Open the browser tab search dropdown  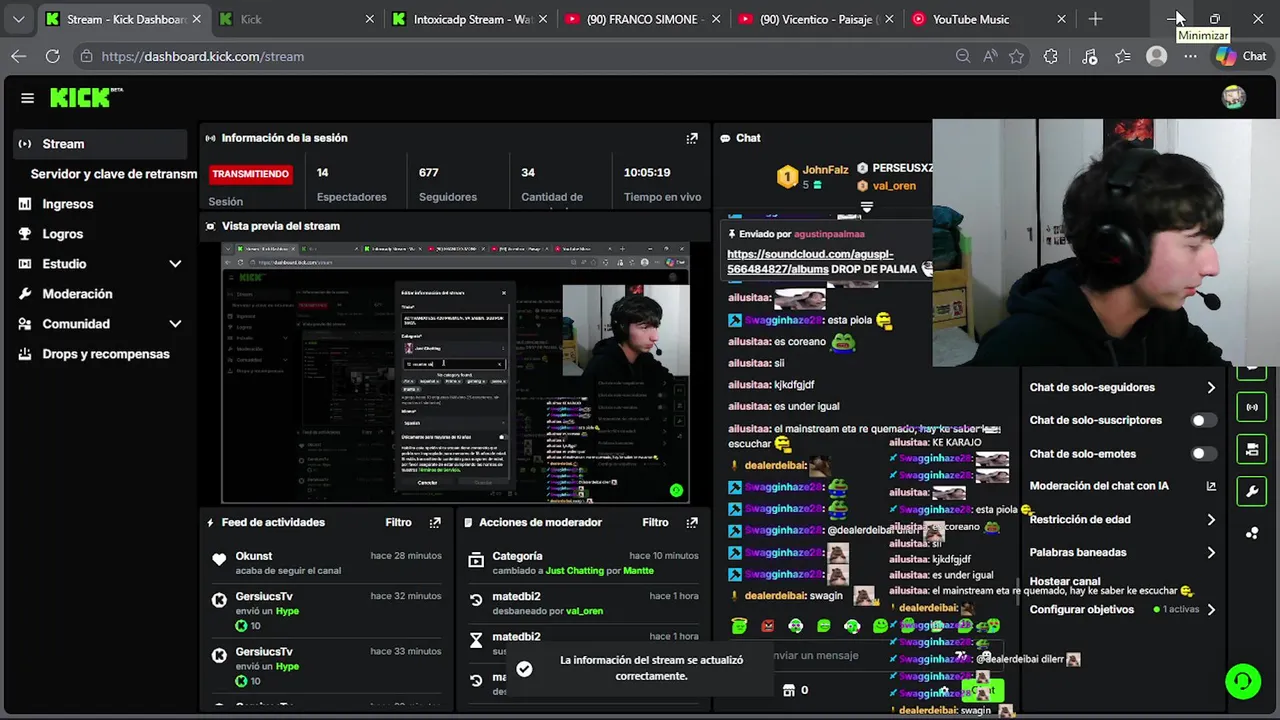click(x=18, y=19)
